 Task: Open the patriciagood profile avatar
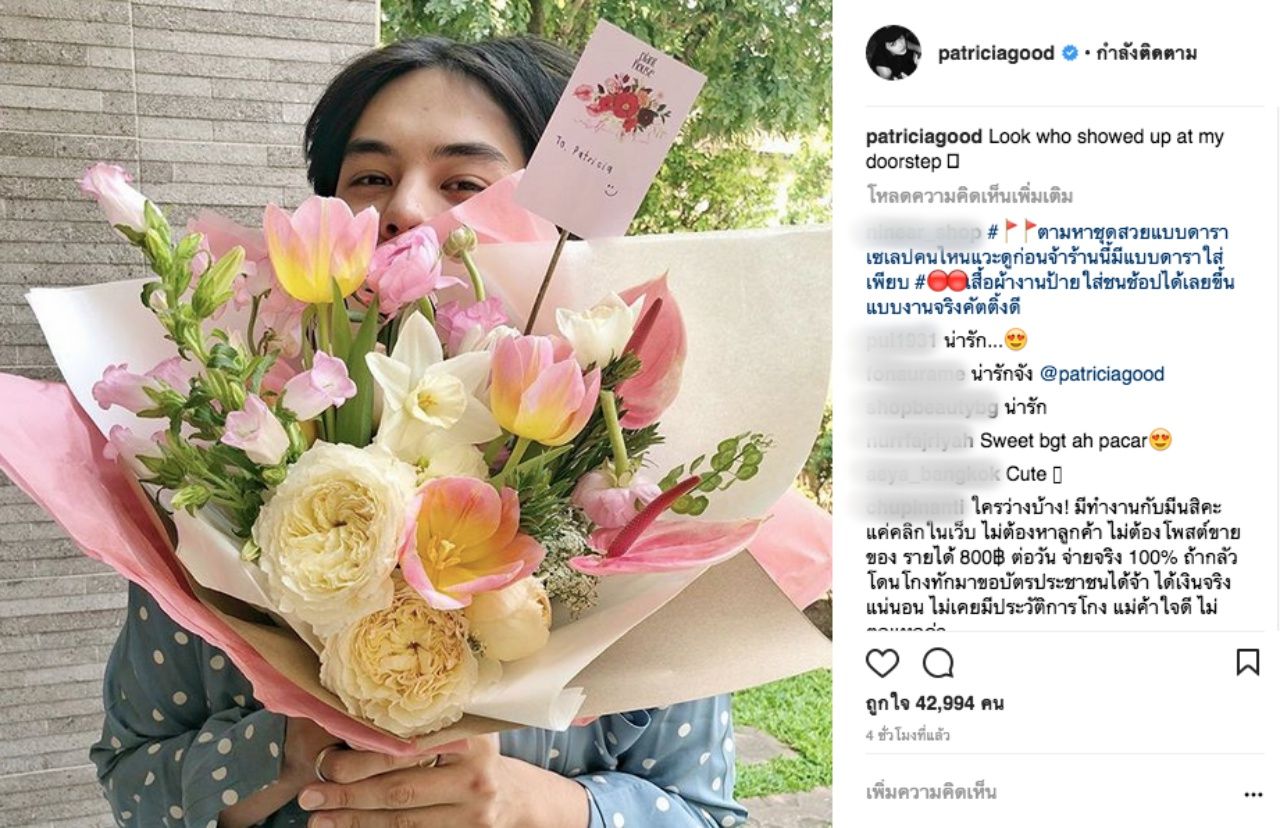pos(893,53)
